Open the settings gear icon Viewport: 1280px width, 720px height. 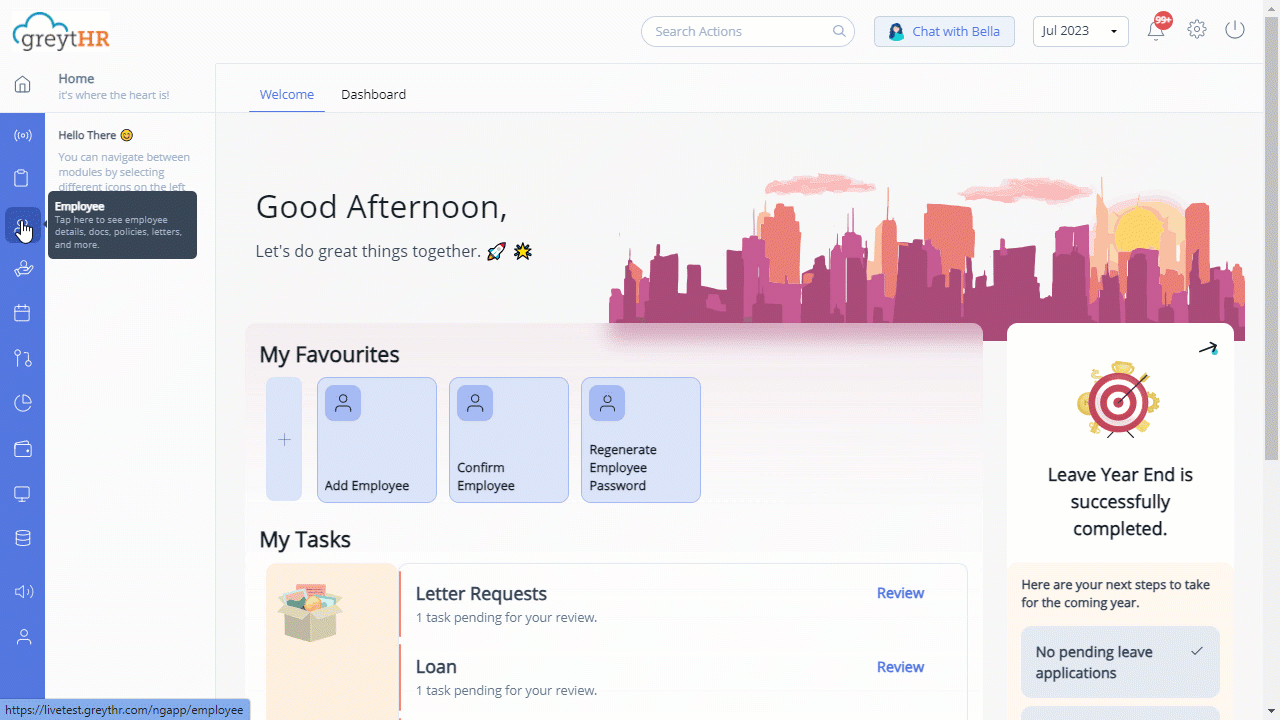pyautogui.click(x=1197, y=30)
